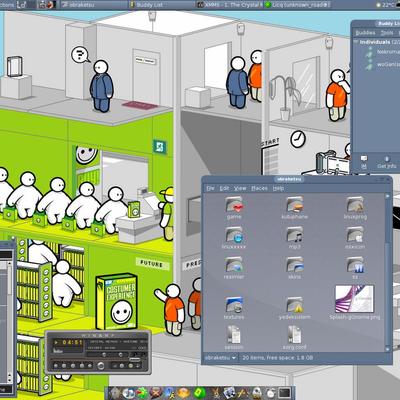Select the first buddy under Individuals
This screenshot has width=400, height=400.
pyautogui.click(x=383, y=52)
